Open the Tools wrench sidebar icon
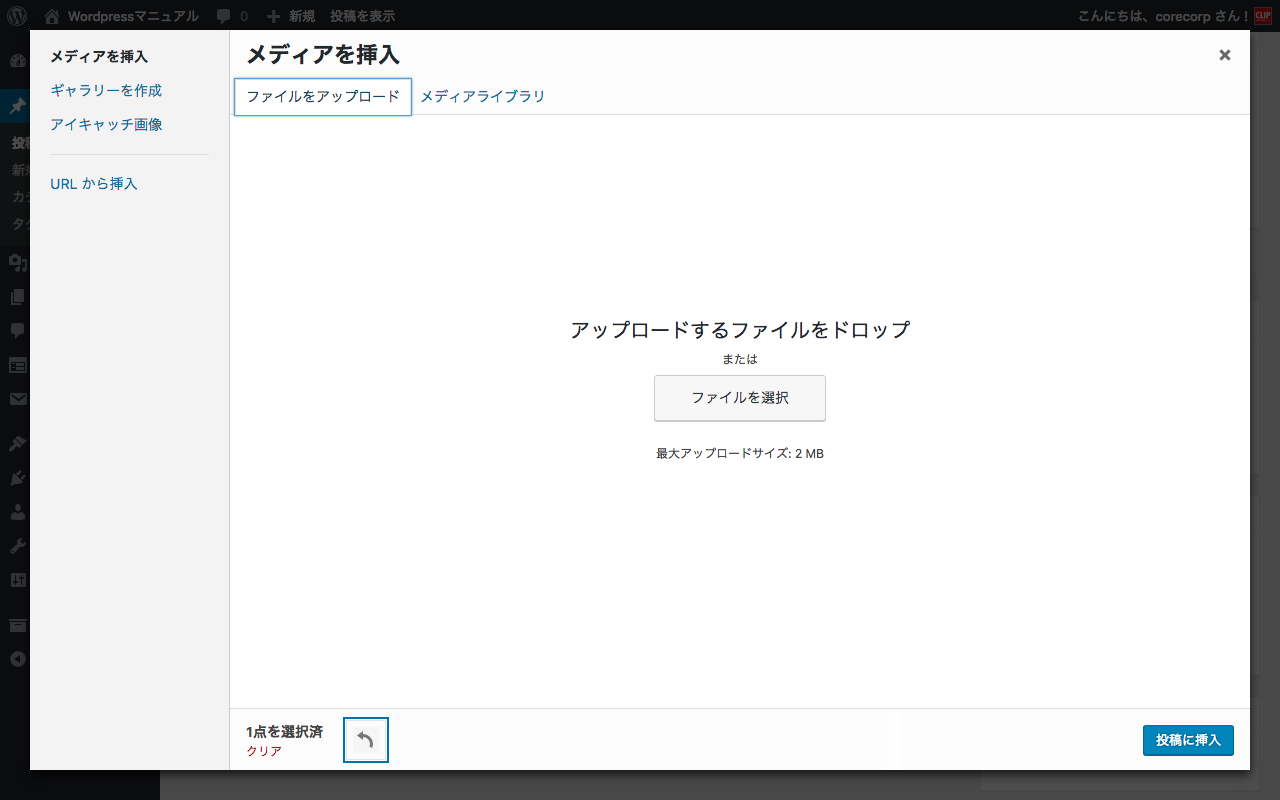Viewport: 1280px width, 800px height. pos(17,546)
